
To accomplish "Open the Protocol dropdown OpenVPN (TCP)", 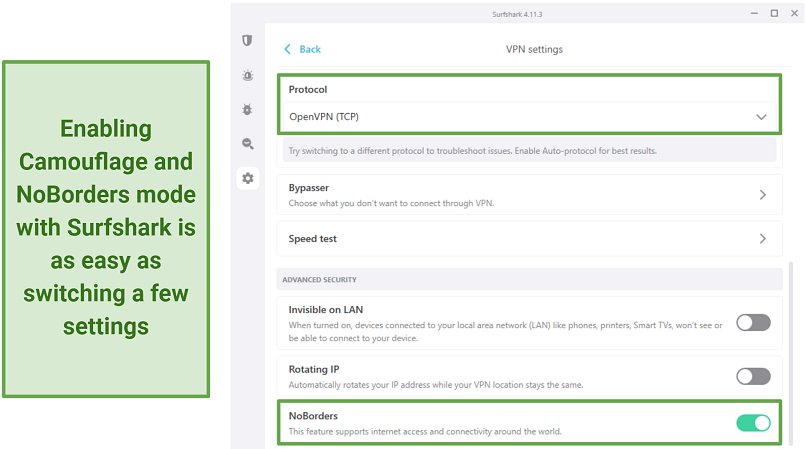I will click(x=529, y=117).
